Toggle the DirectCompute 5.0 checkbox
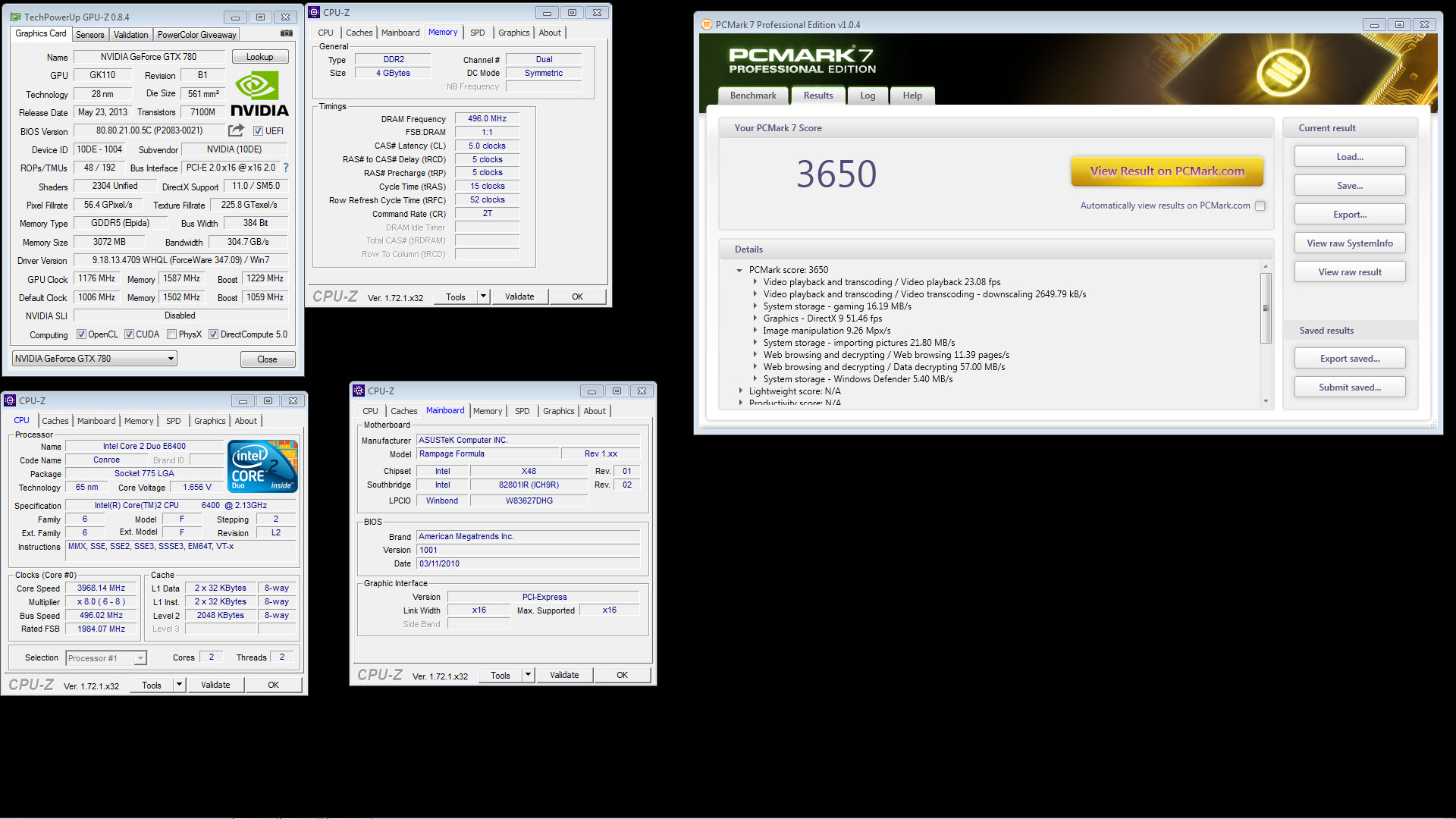This screenshot has height=819, width=1456. tap(213, 334)
